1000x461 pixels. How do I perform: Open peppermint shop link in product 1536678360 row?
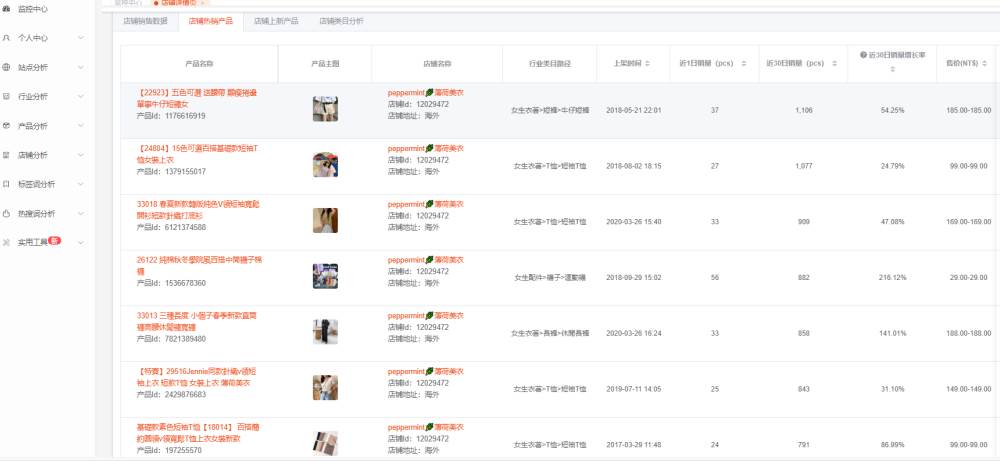coord(425,260)
